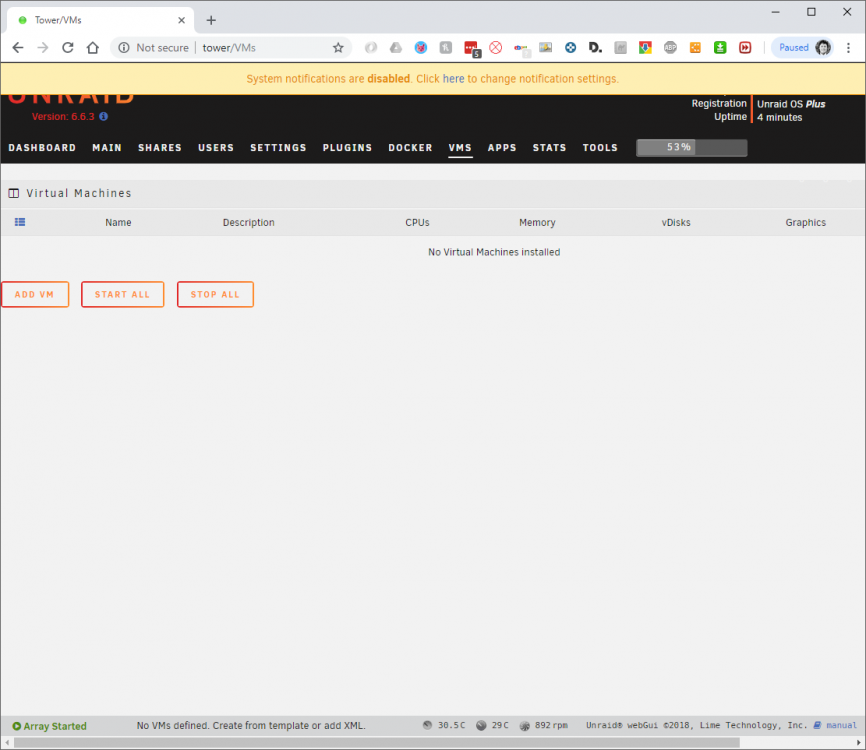Viewport: 866px width, 750px height.
Task: Toggle the VM list view icon
Action: tap(20, 222)
